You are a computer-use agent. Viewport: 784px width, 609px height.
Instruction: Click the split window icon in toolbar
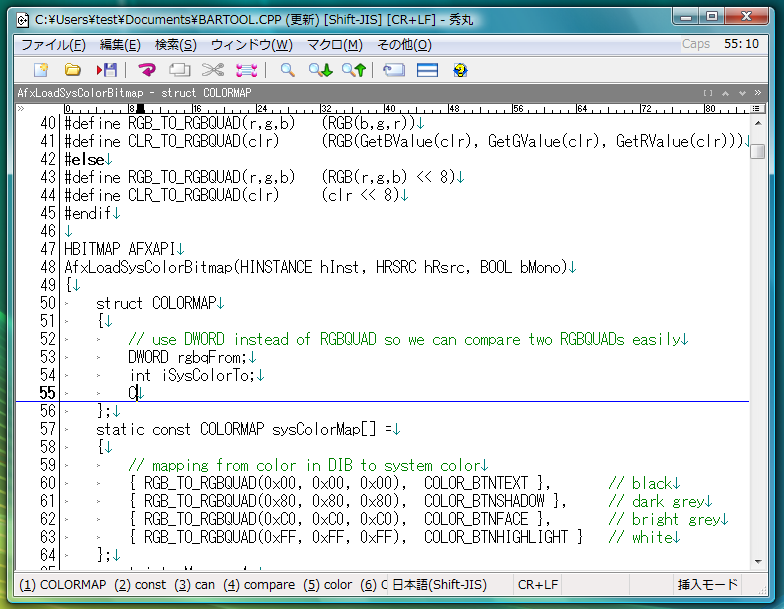427,70
